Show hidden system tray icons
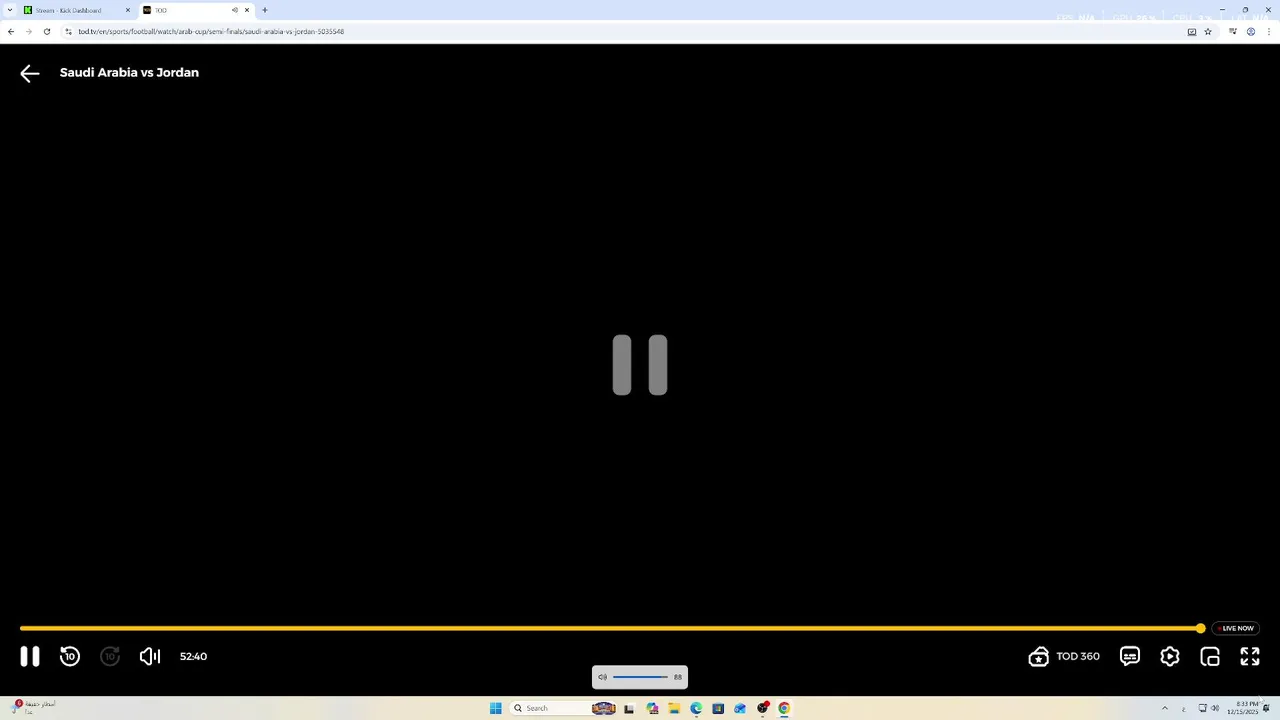This screenshot has width=1280, height=720. coord(1164,708)
